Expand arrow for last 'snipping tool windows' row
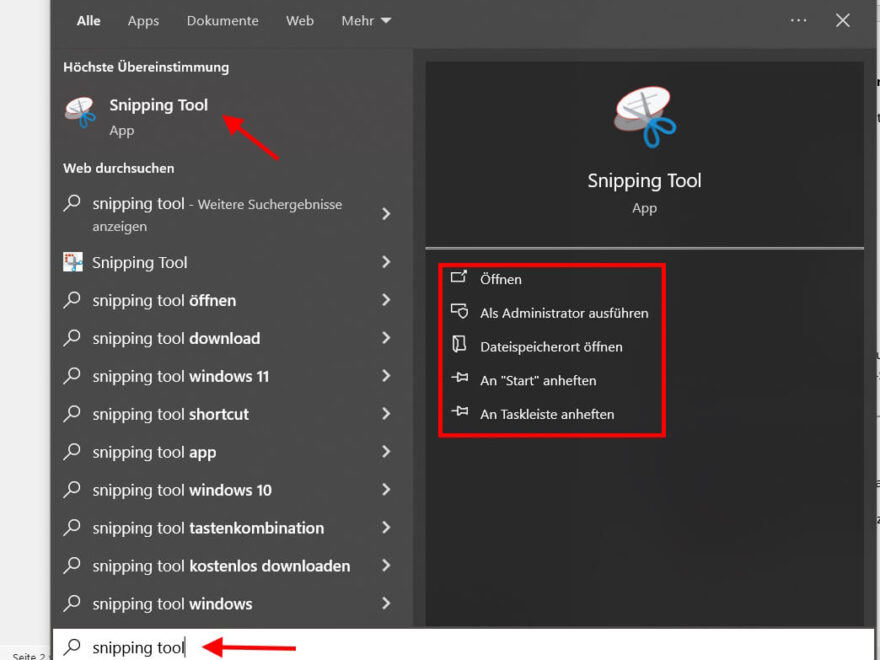 [386, 603]
